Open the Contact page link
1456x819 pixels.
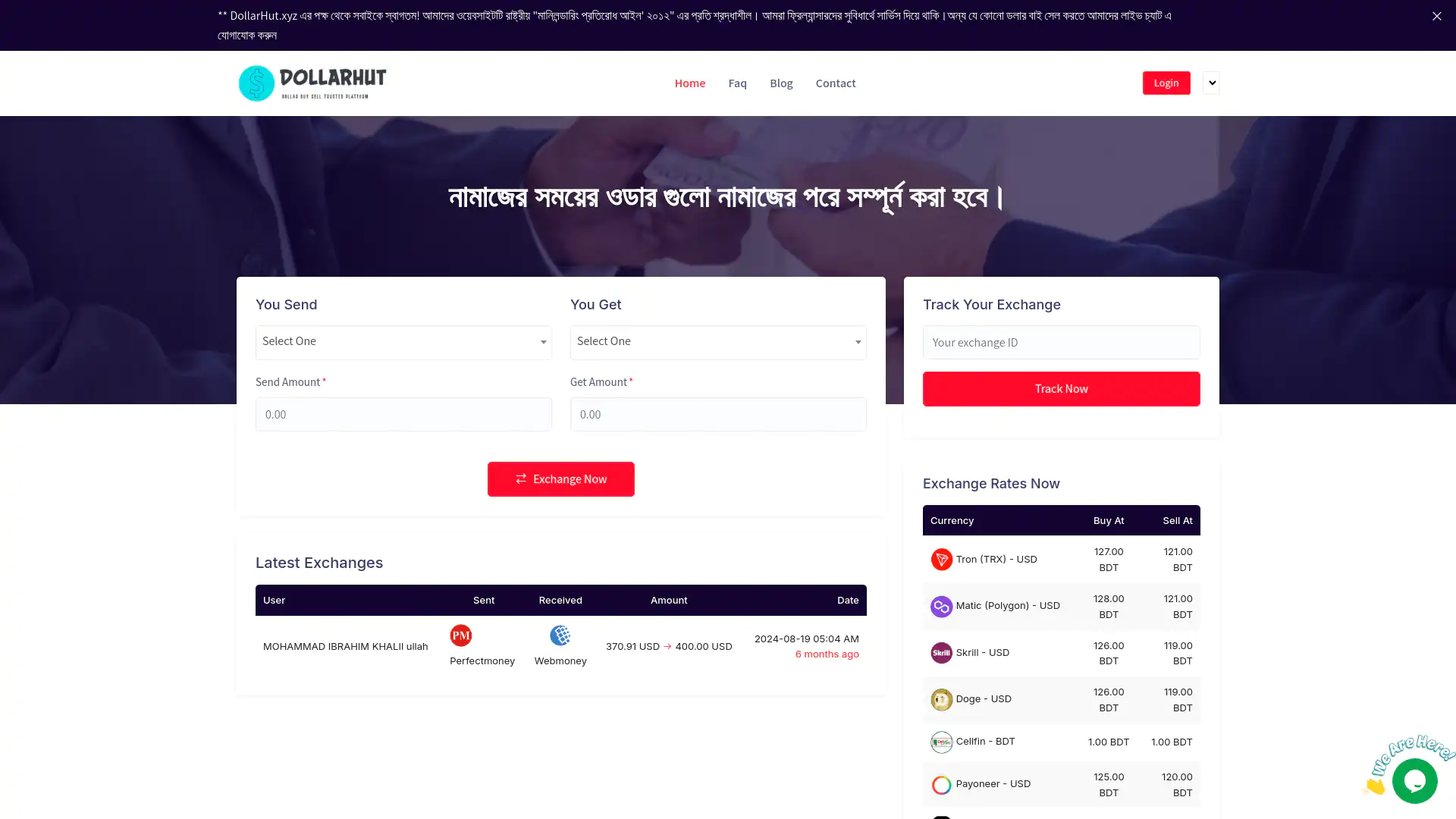click(836, 83)
